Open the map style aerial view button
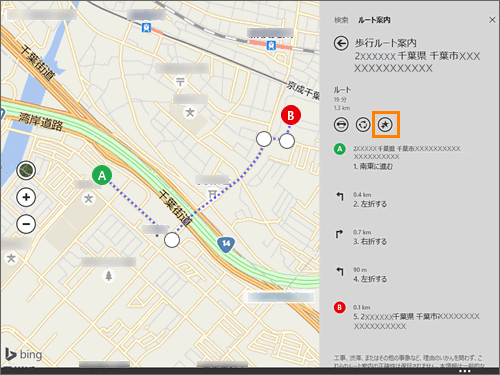This screenshot has width=500, height=375. 26,171
